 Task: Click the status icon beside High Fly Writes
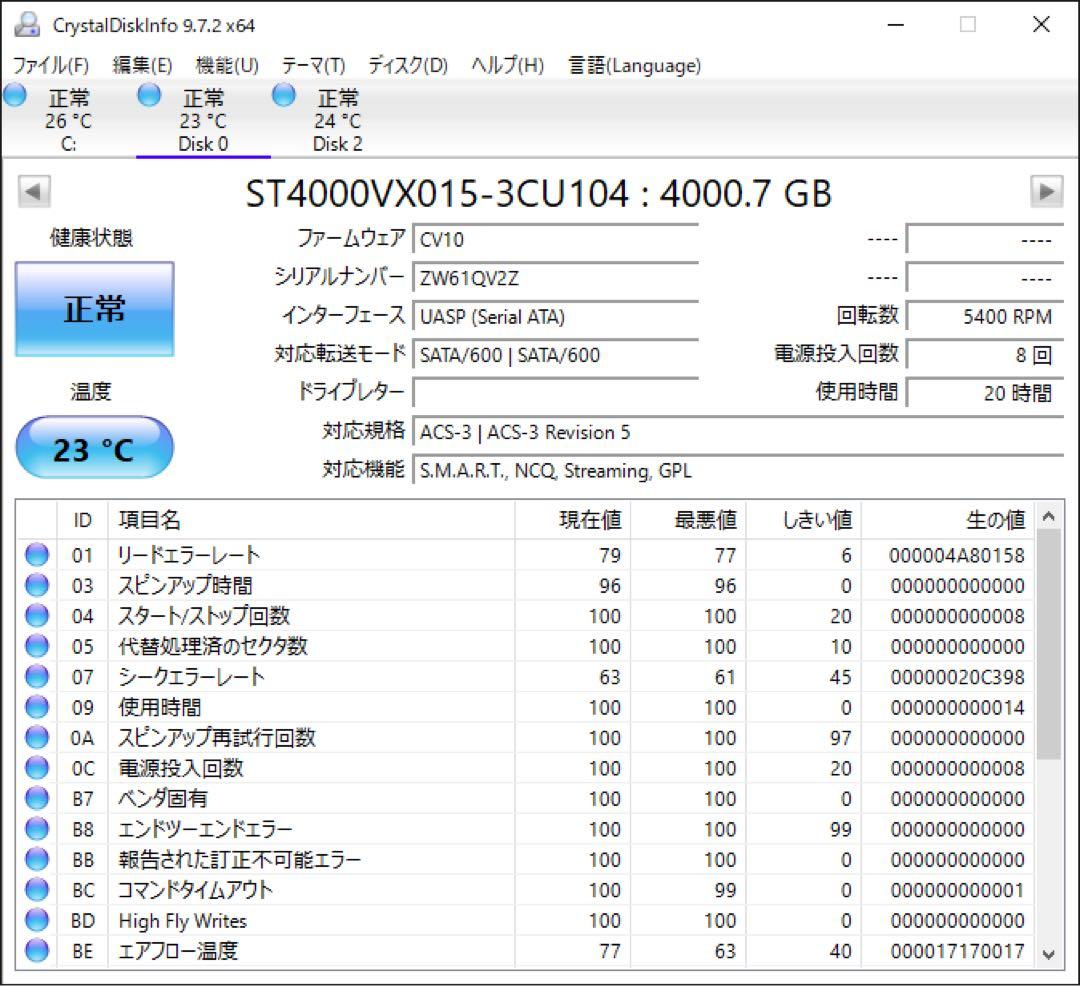click(36, 920)
